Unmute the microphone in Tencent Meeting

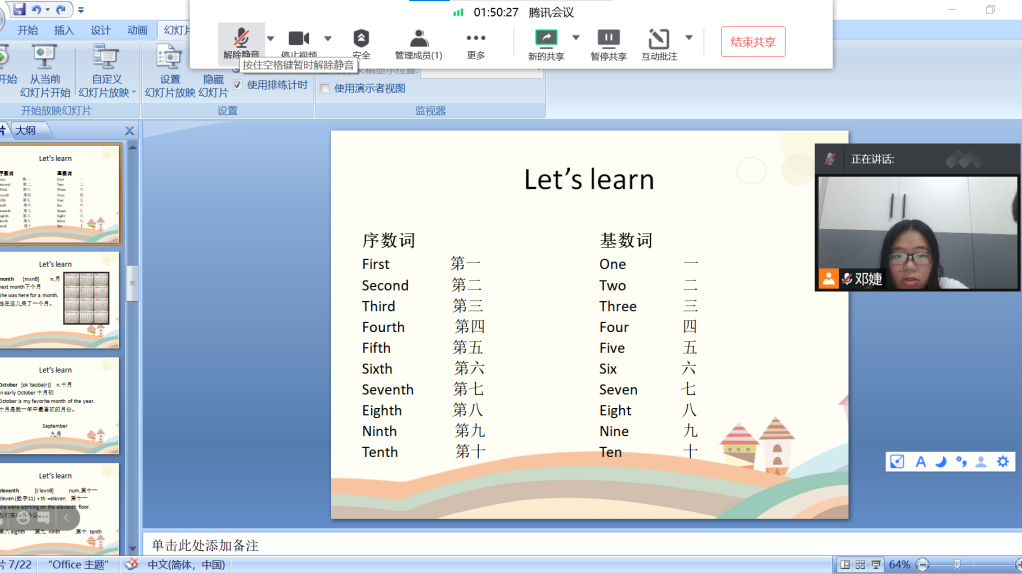(241, 43)
